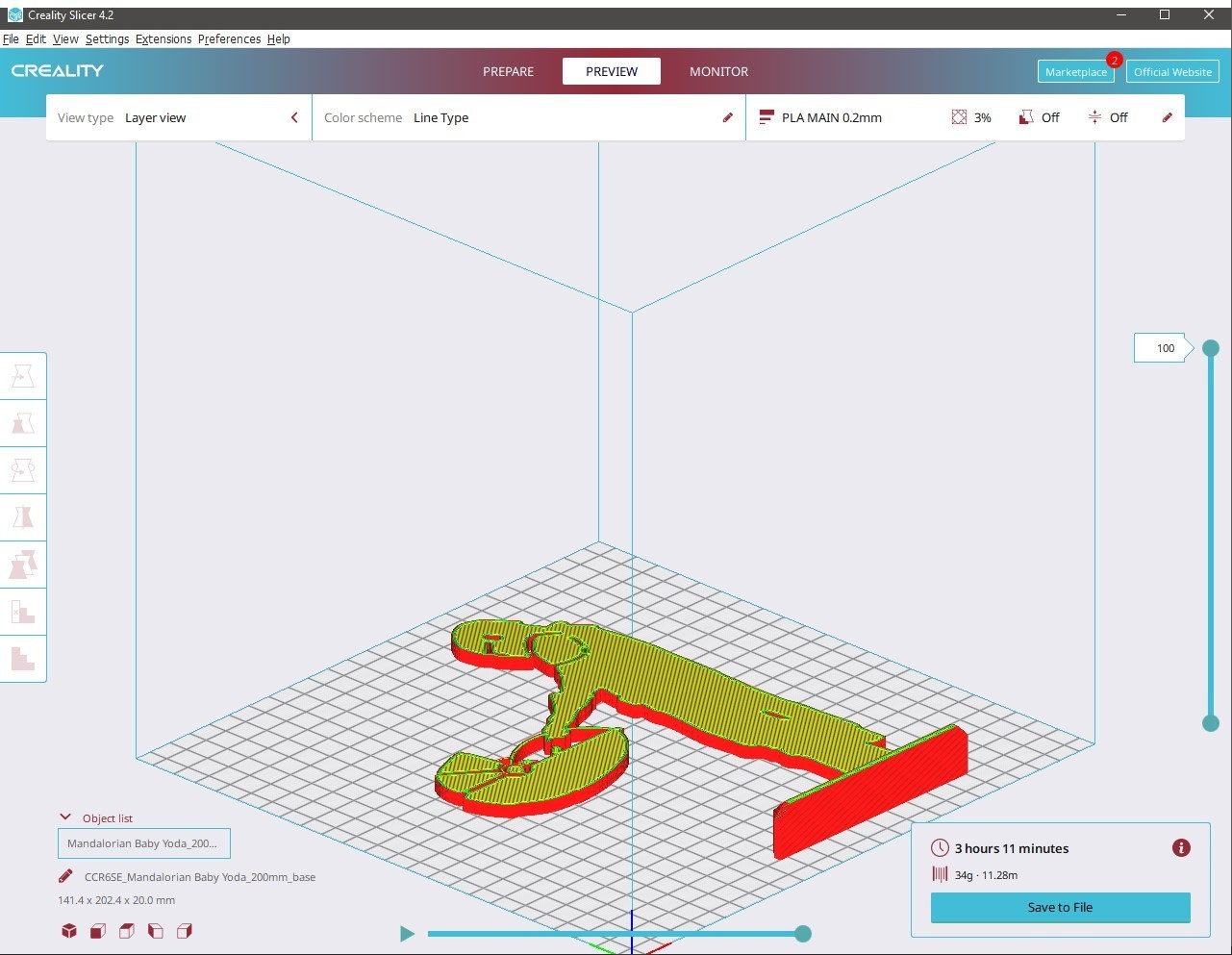This screenshot has height=955, width=1232.
Task: Click the red Marketplace notification badge
Action: [x=1114, y=60]
